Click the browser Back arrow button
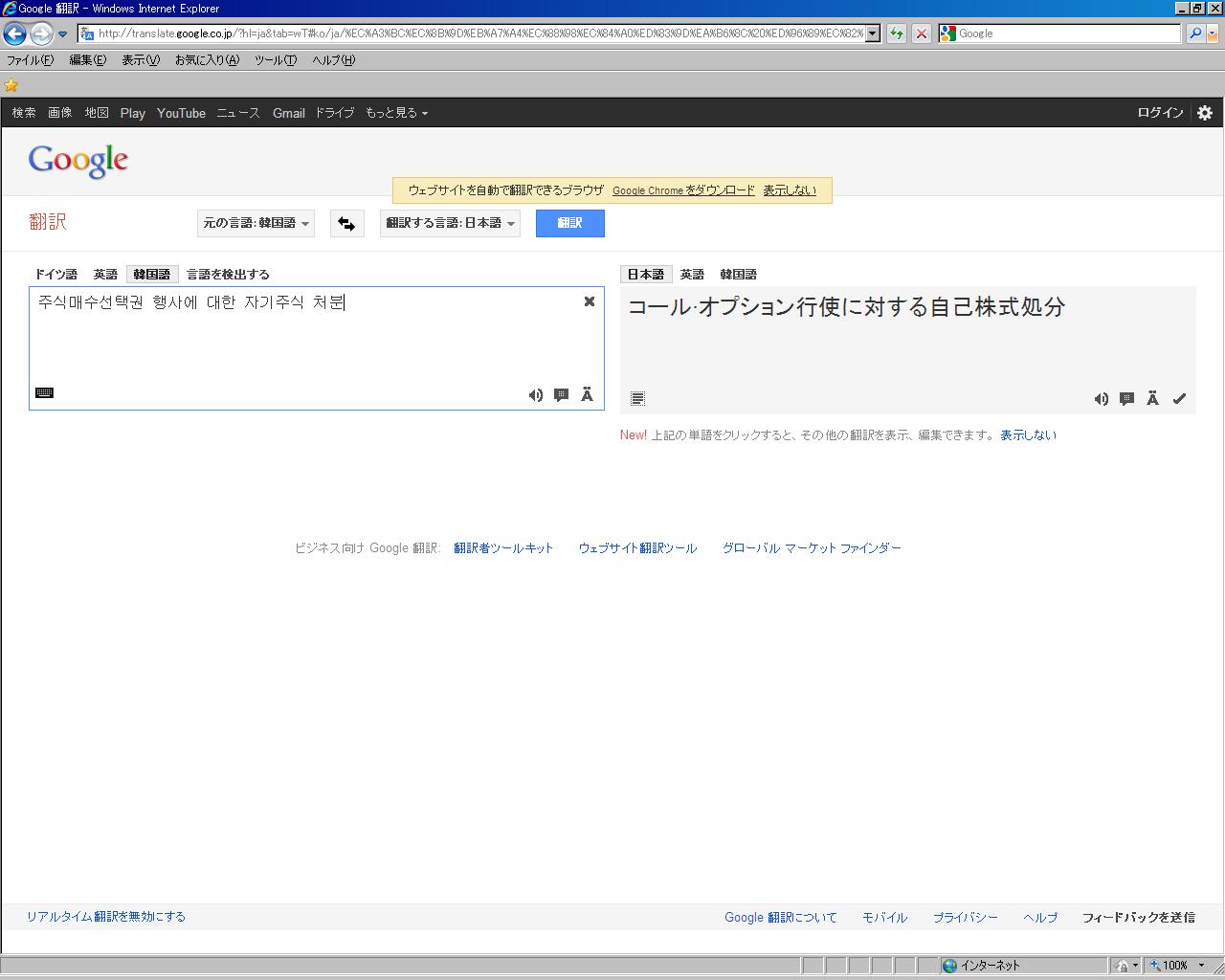The width and height of the screenshot is (1225, 980). (14, 33)
